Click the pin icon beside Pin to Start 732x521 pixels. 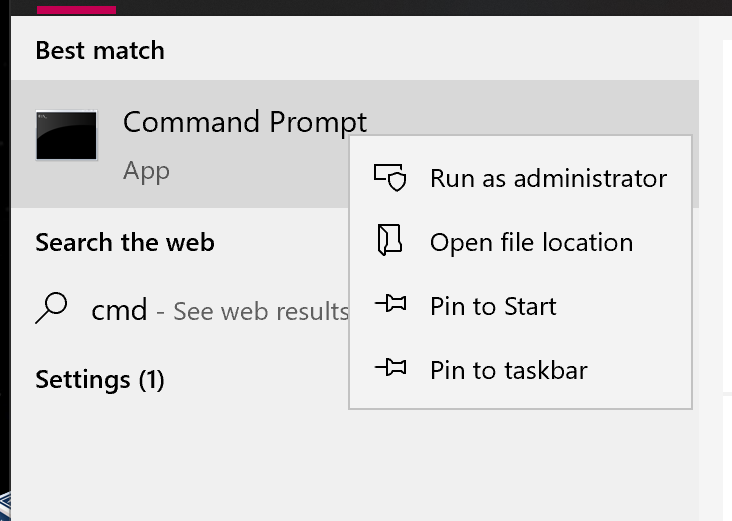point(390,305)
